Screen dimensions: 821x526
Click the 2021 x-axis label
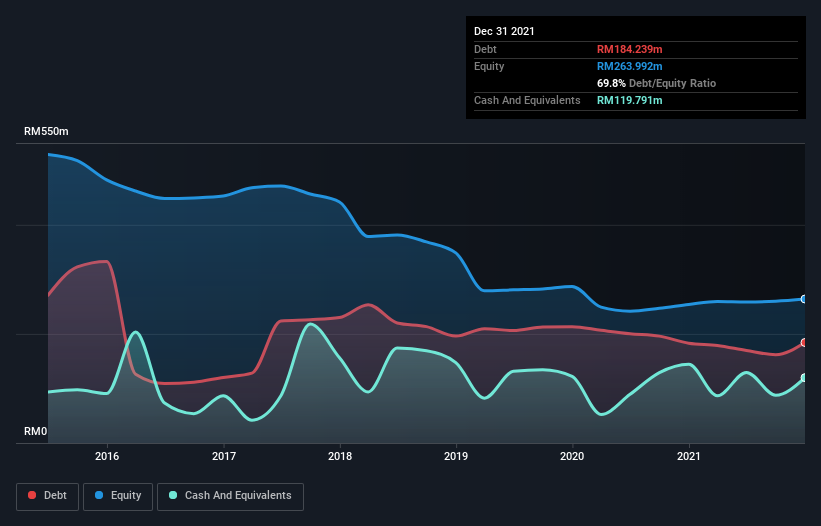click(689, 456)
